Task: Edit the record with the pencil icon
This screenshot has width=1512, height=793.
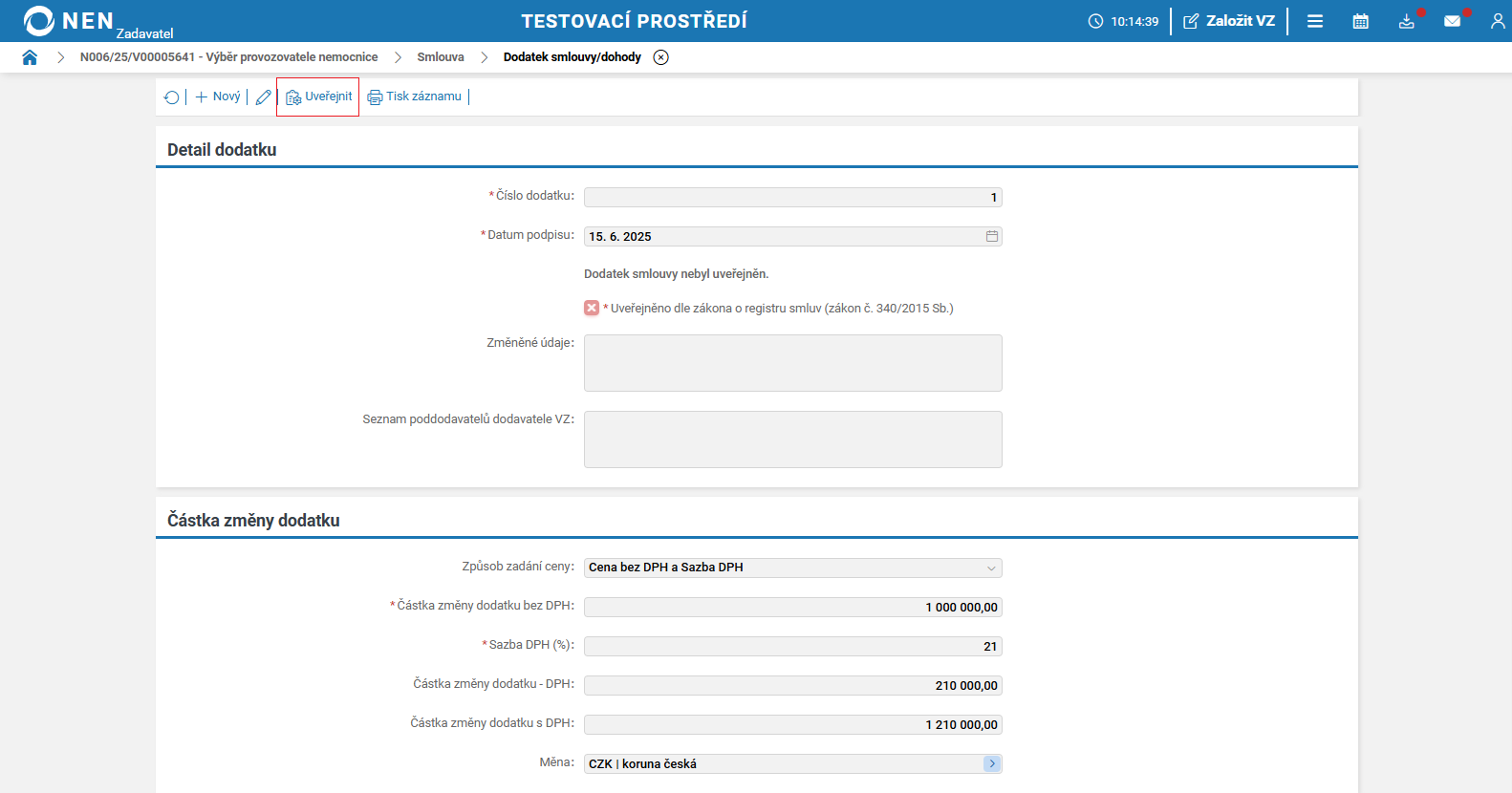Action: click(x=263, y=97)
